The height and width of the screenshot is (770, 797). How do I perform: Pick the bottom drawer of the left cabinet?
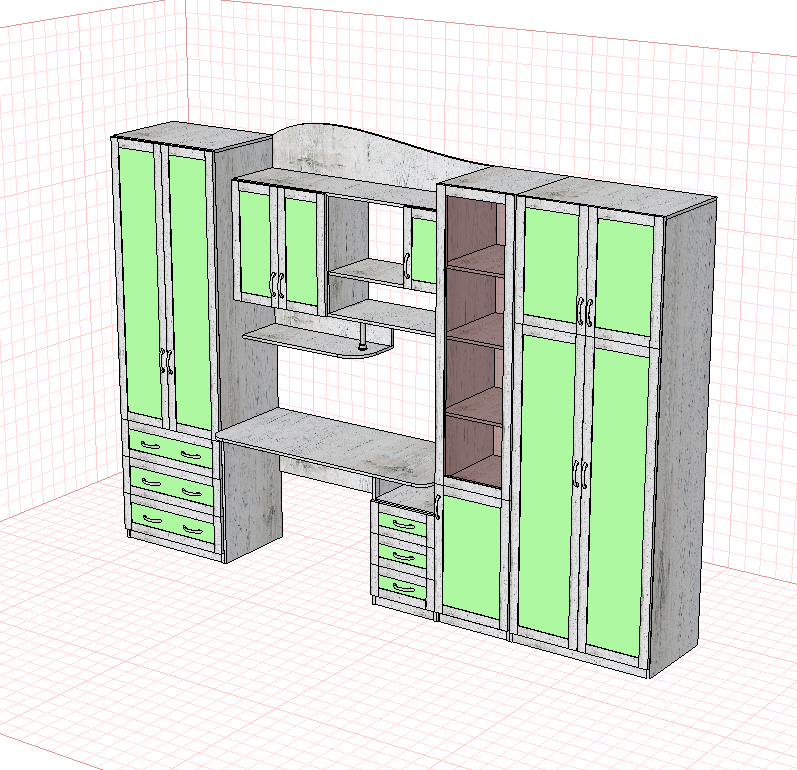174,523
